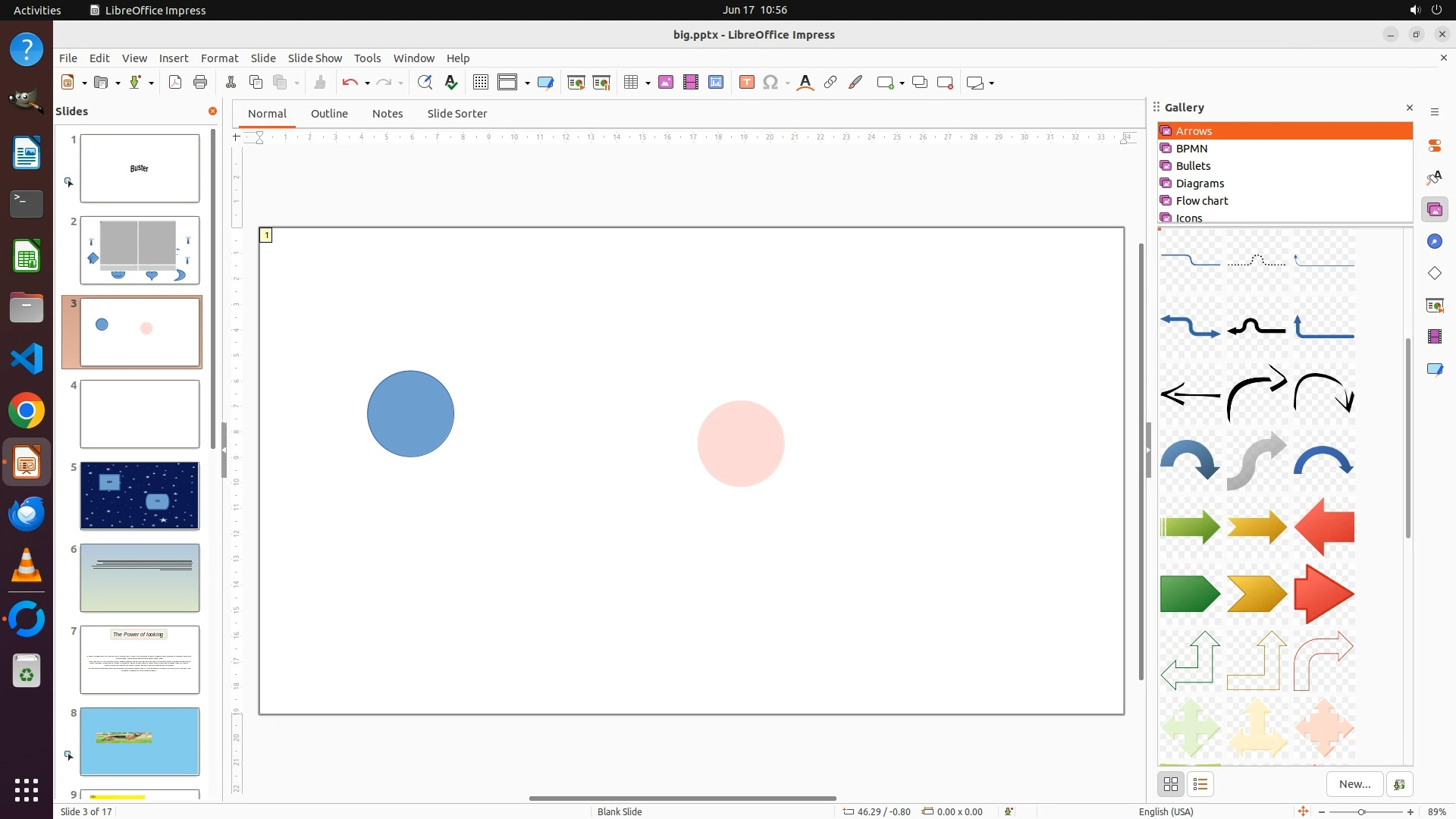Screen dimensions: 1456x819
Task: Insert a text box icon
Action: [746, 83]
